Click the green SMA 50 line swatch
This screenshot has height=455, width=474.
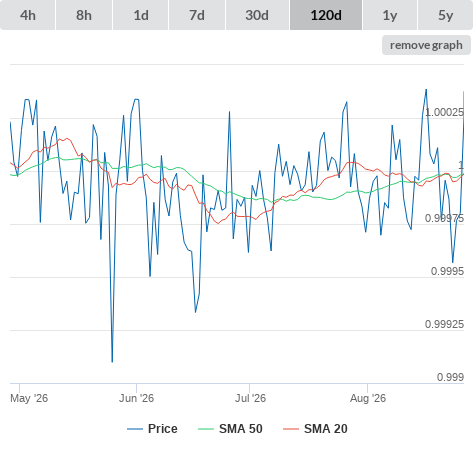(206, 429)
